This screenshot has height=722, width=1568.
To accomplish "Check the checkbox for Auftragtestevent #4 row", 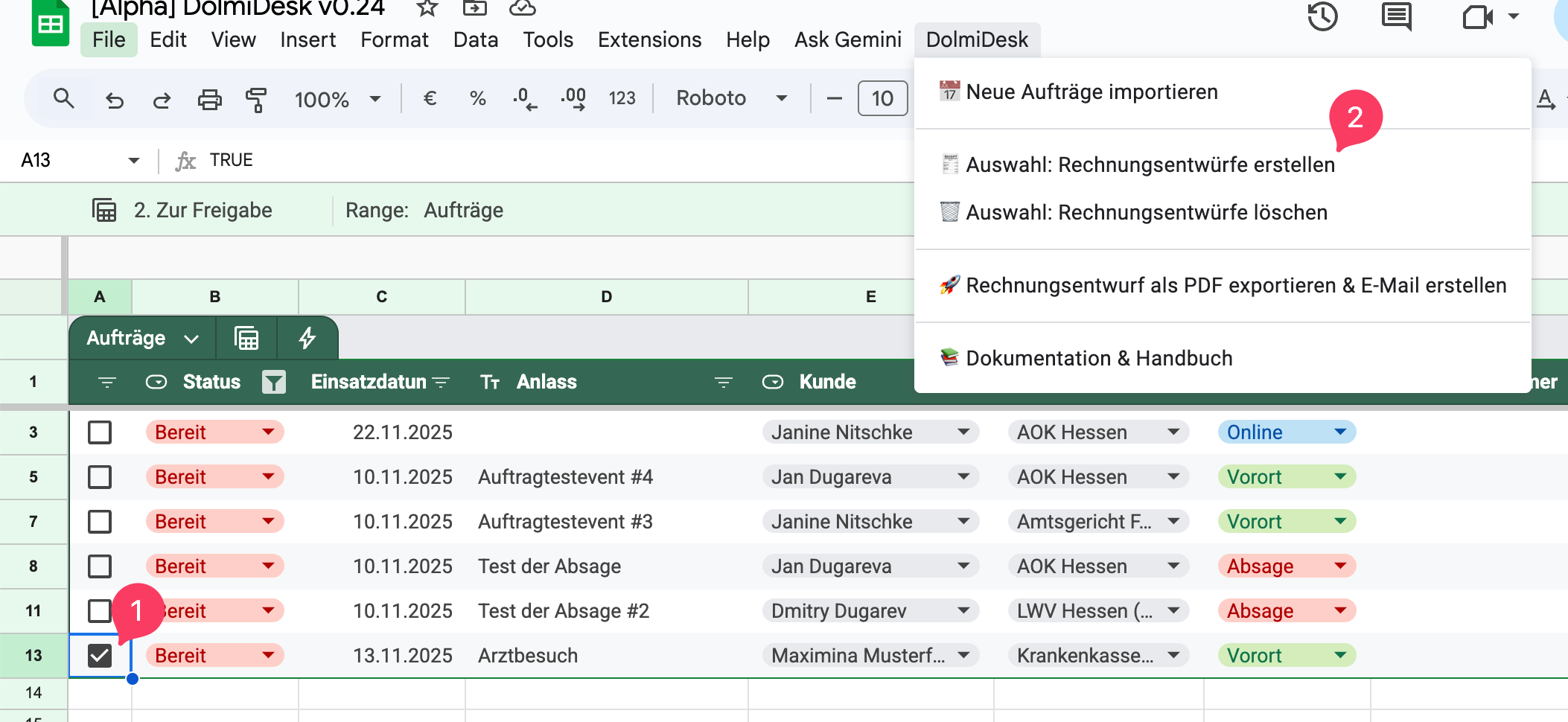I will click(100, 477).
